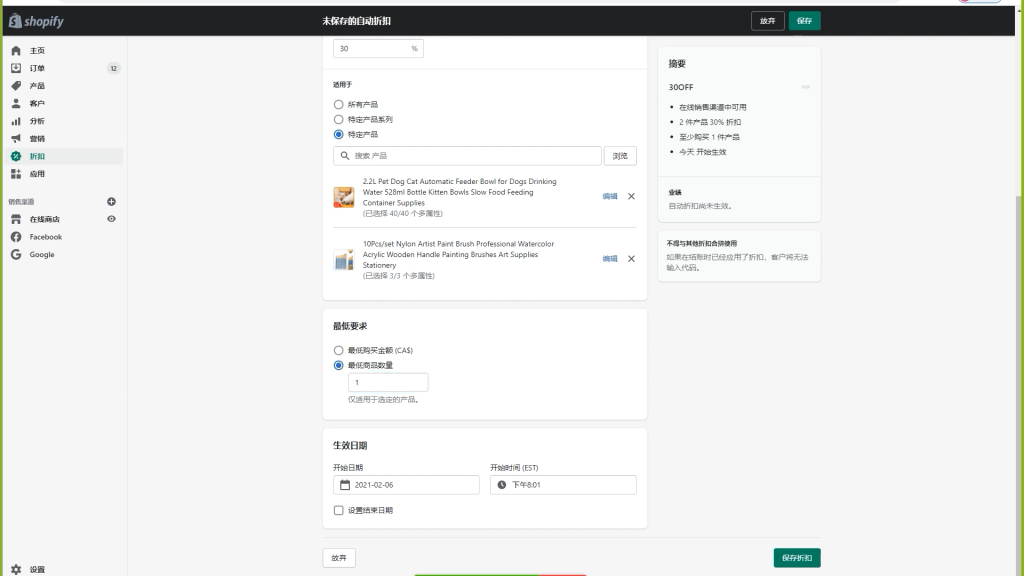Select 特定产品系列 collections radio option
Image resolution: width=1024 pixels, height=576 pixels.
(x=338, y=119)
